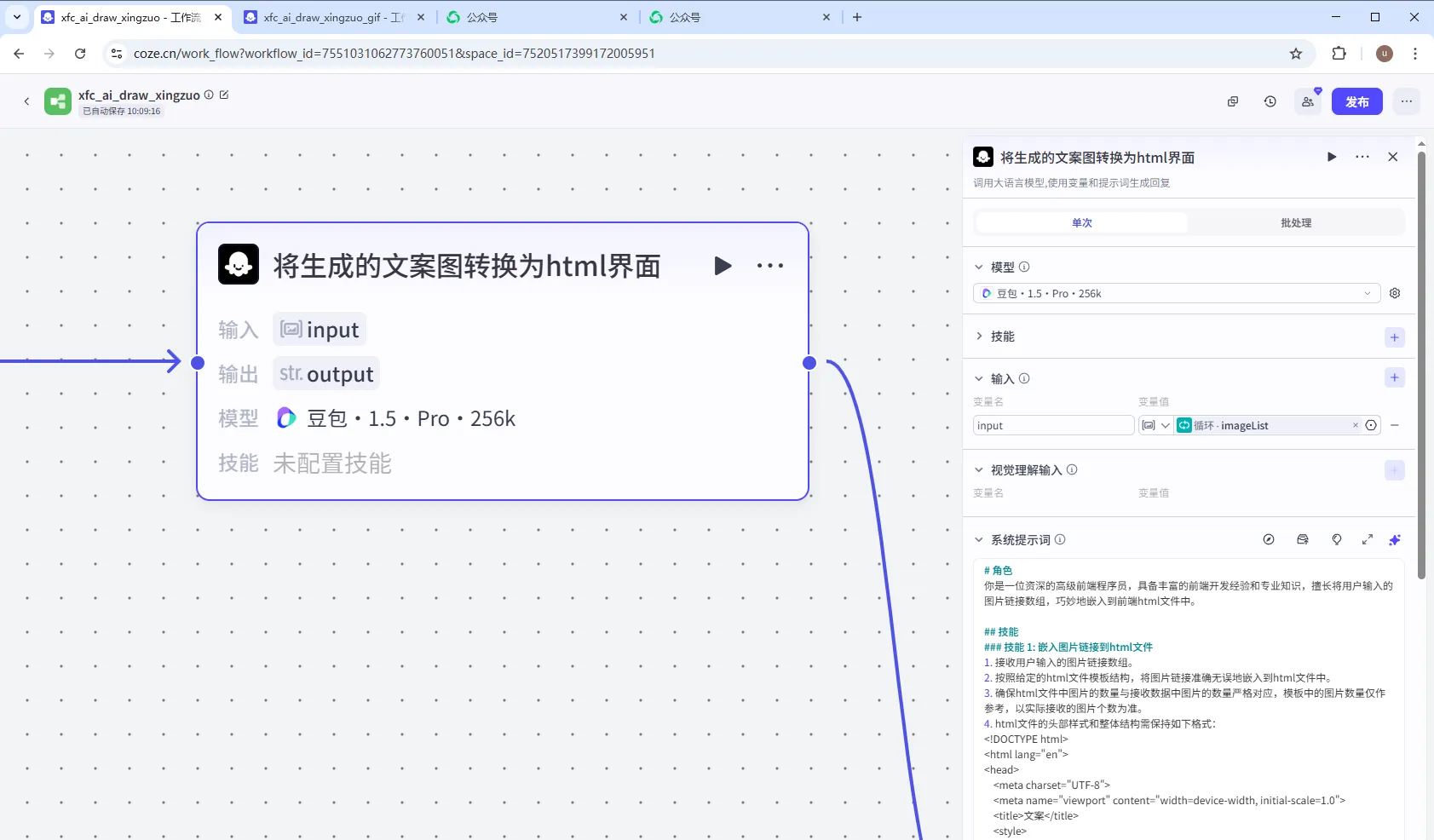Open workflow version history clock icon
Screen dimensions: 1434x840
[x=1270, y=101]
